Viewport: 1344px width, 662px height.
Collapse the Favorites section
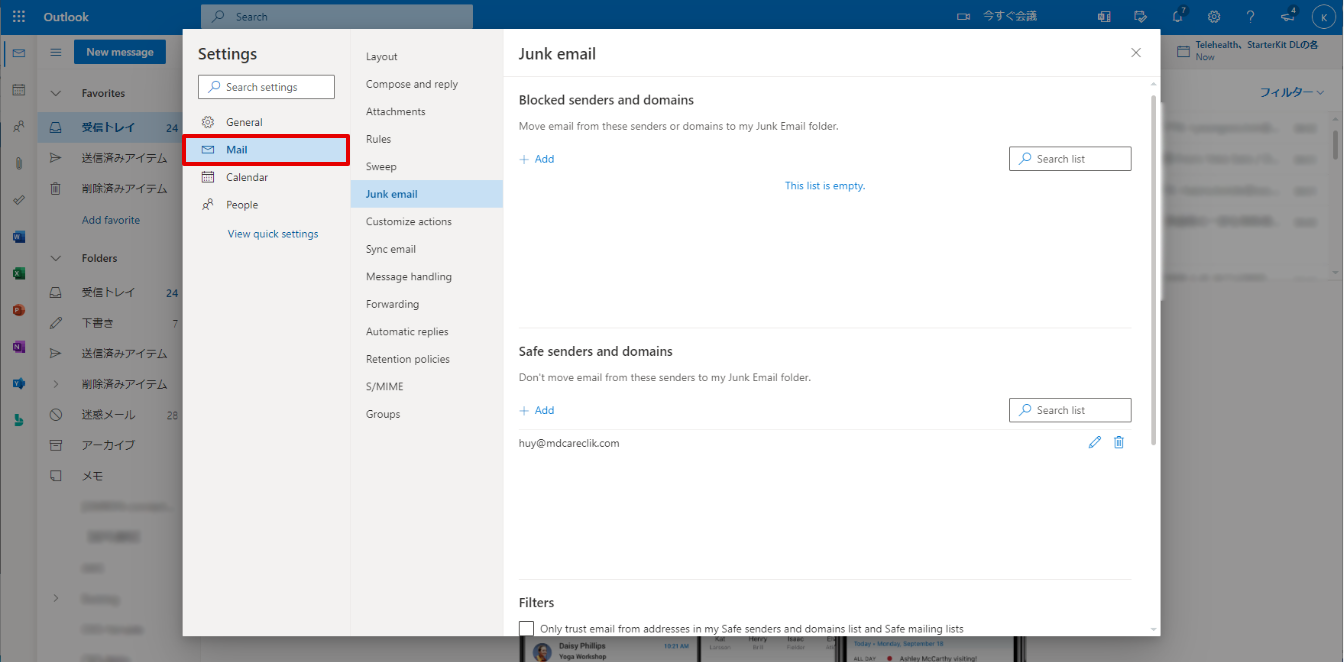coord(56,93)
